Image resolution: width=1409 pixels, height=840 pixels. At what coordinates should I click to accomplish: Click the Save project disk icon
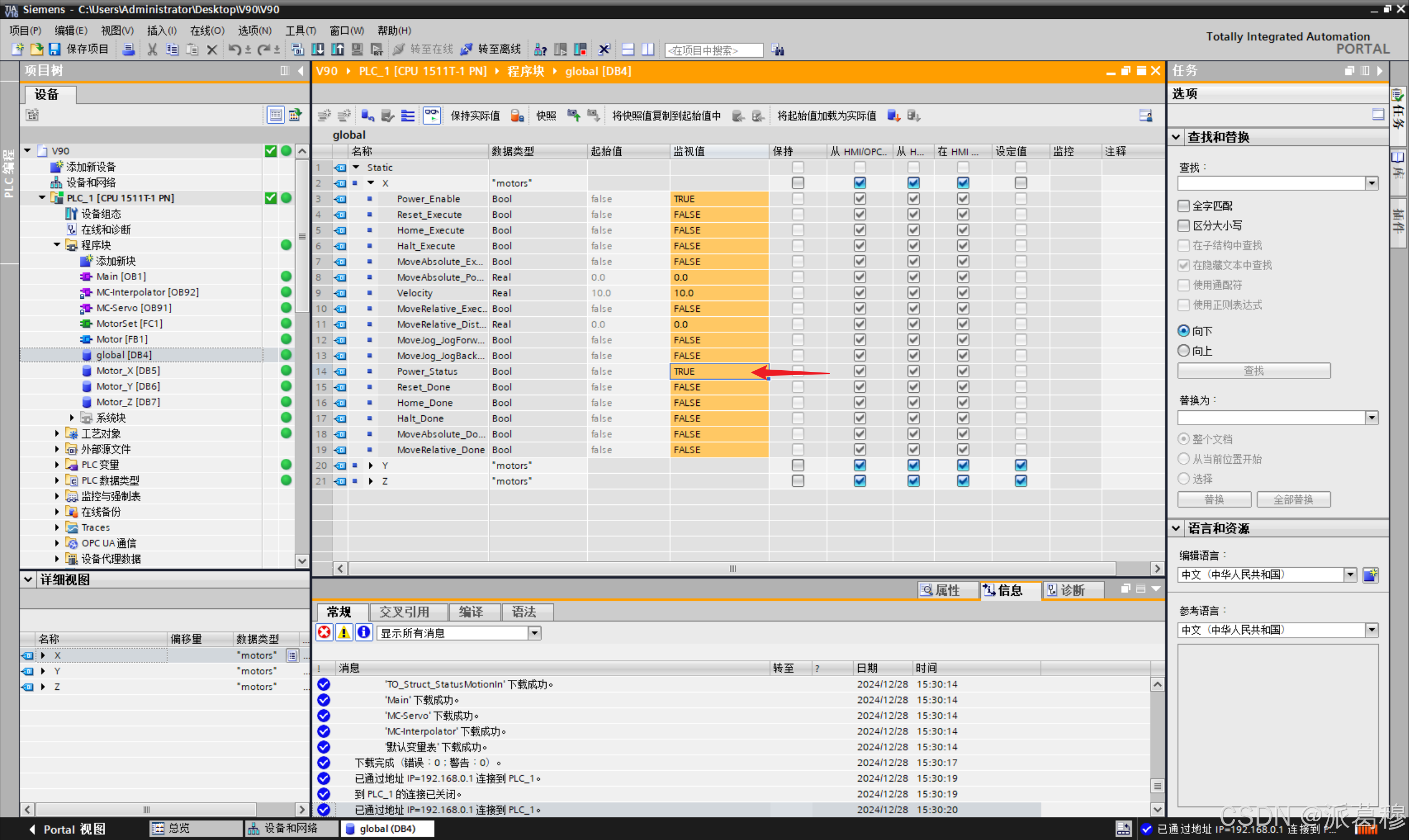(x=54, y=50)
